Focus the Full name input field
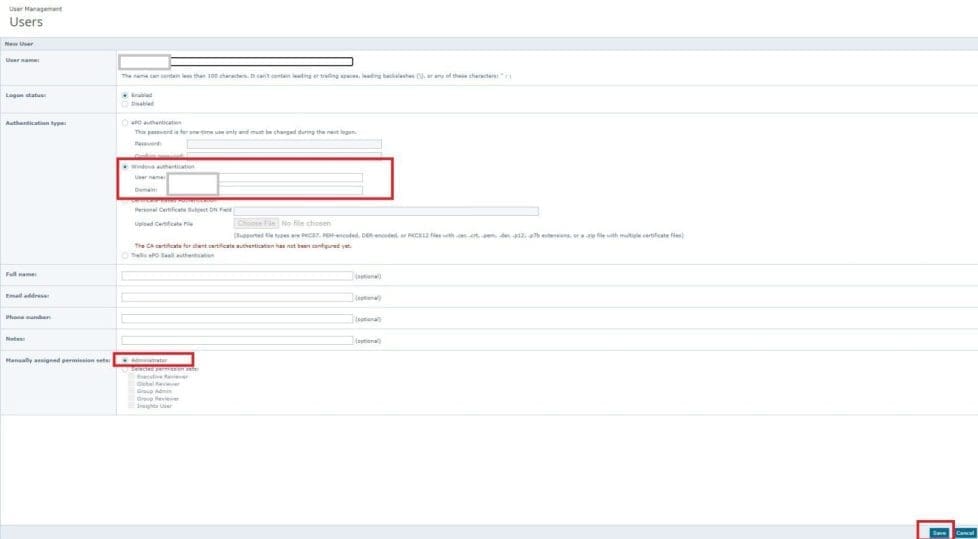This screenshot has height=539, width=978. tap(237, 276)
